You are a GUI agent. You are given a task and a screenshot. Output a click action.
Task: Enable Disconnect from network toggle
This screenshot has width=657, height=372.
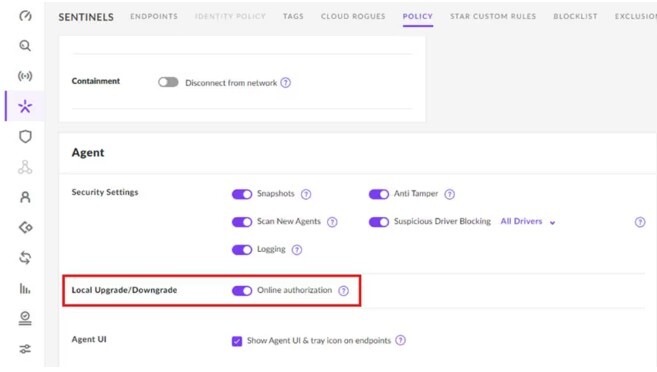[x=168, y=82]
